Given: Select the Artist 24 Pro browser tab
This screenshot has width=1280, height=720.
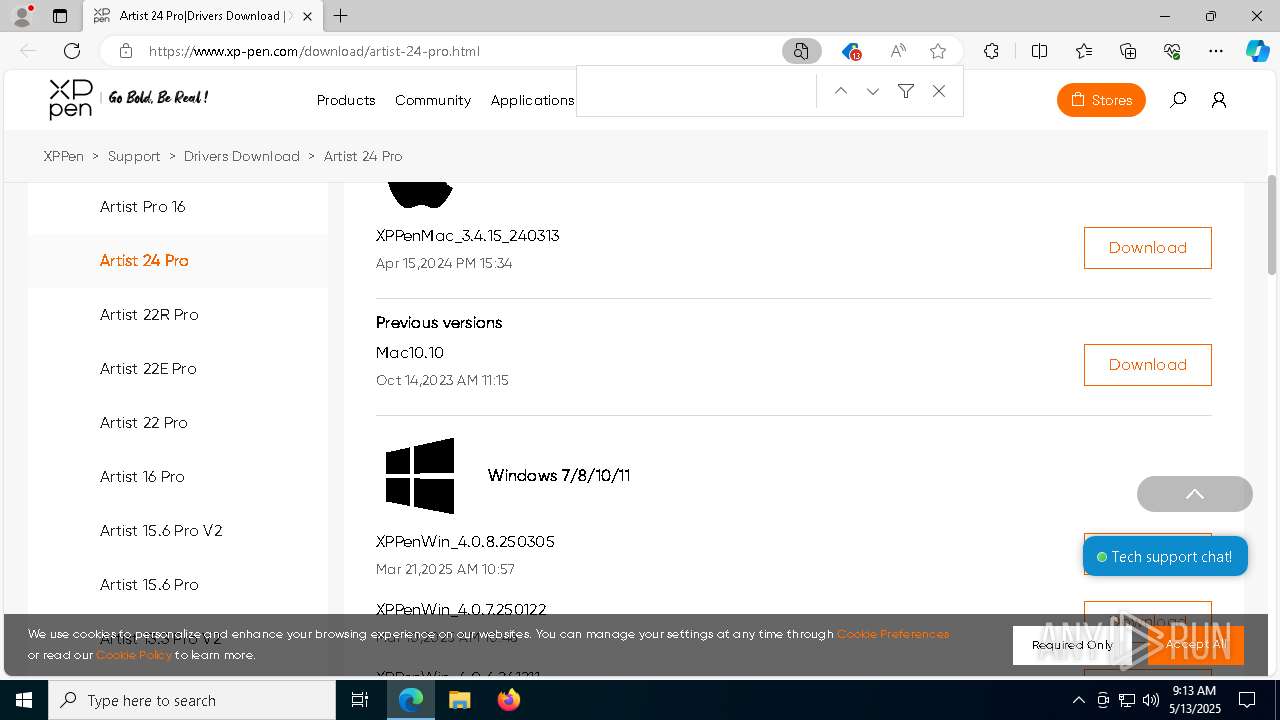Looking at the screenshot, I should click(x=203, y=16).
